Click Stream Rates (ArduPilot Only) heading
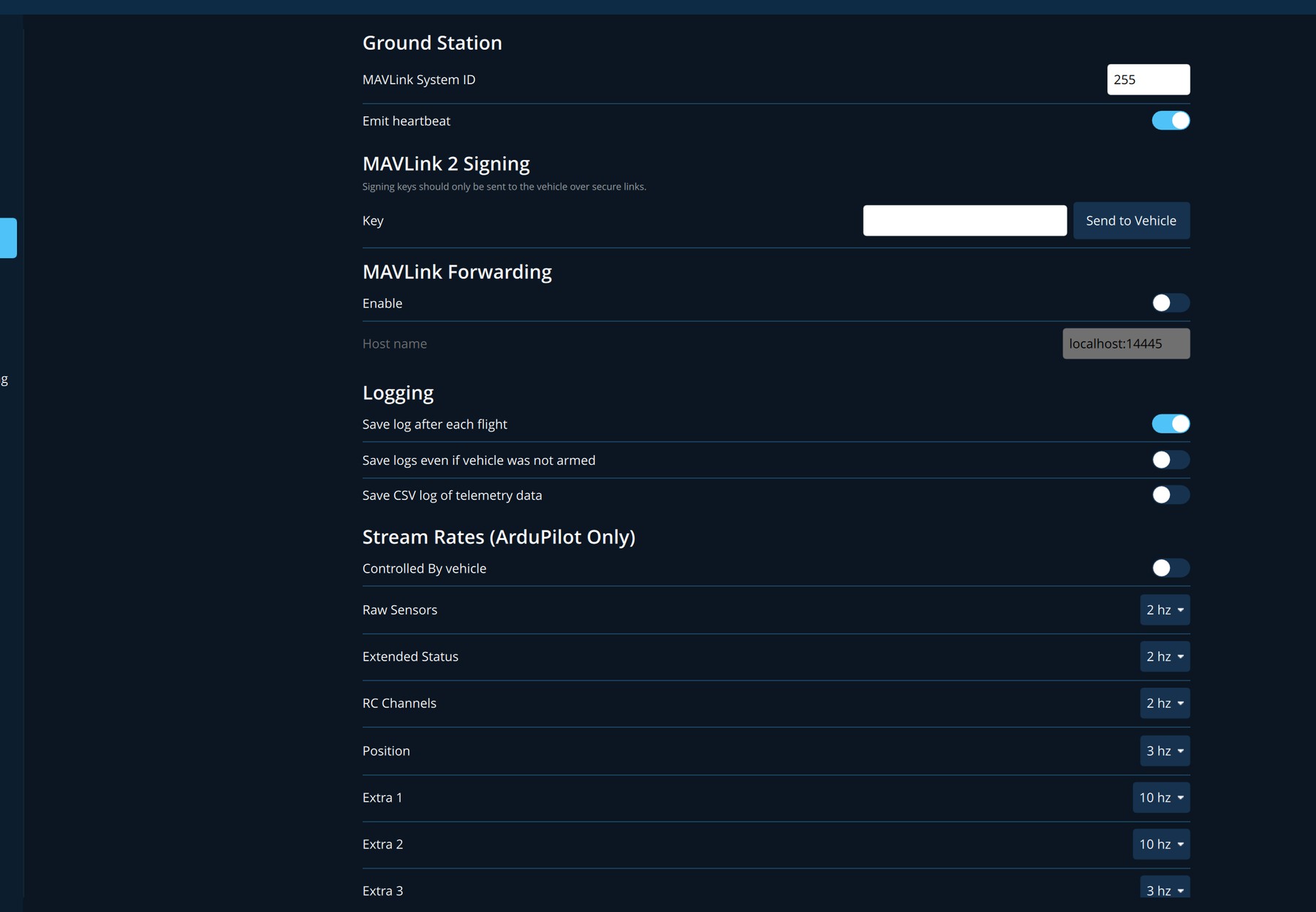The image size is (1316, 912). pyautogui.click(x=499, y=537)
